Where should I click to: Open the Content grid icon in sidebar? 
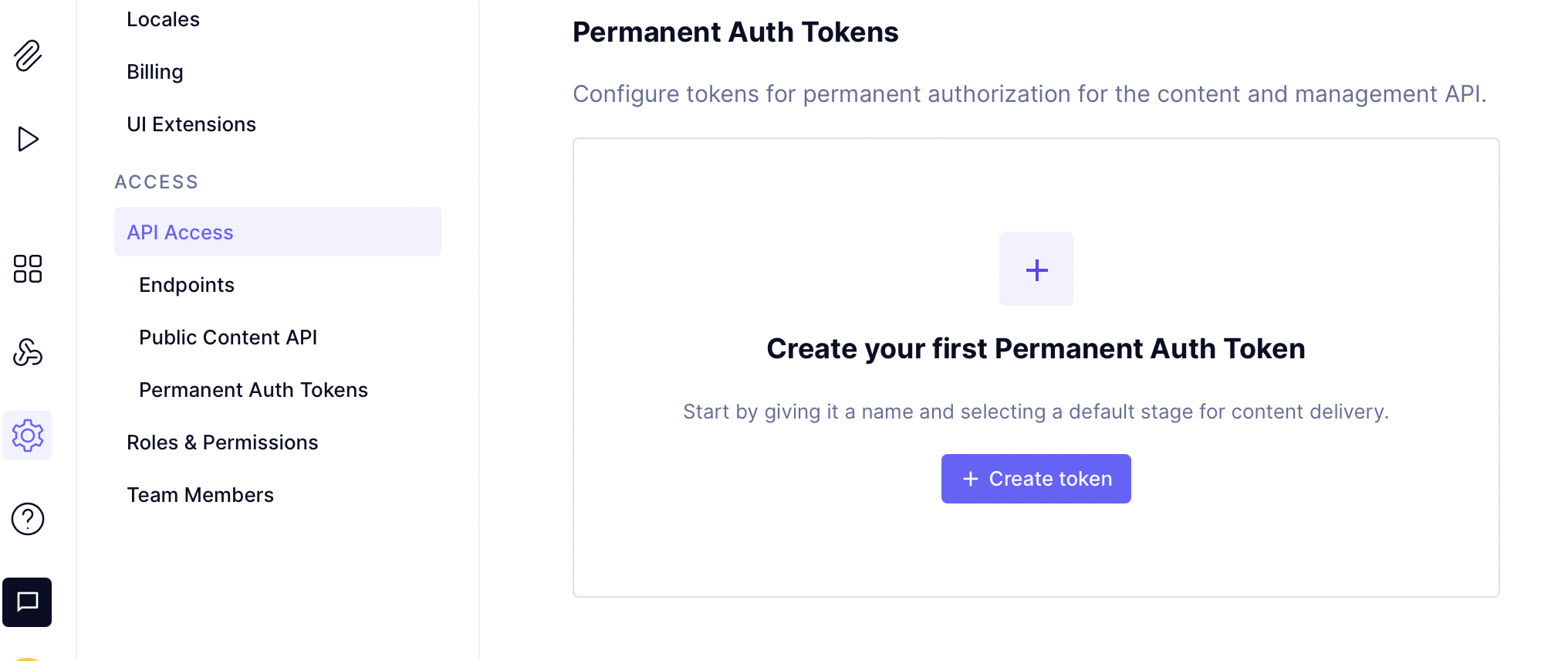(x=27, y=269)
